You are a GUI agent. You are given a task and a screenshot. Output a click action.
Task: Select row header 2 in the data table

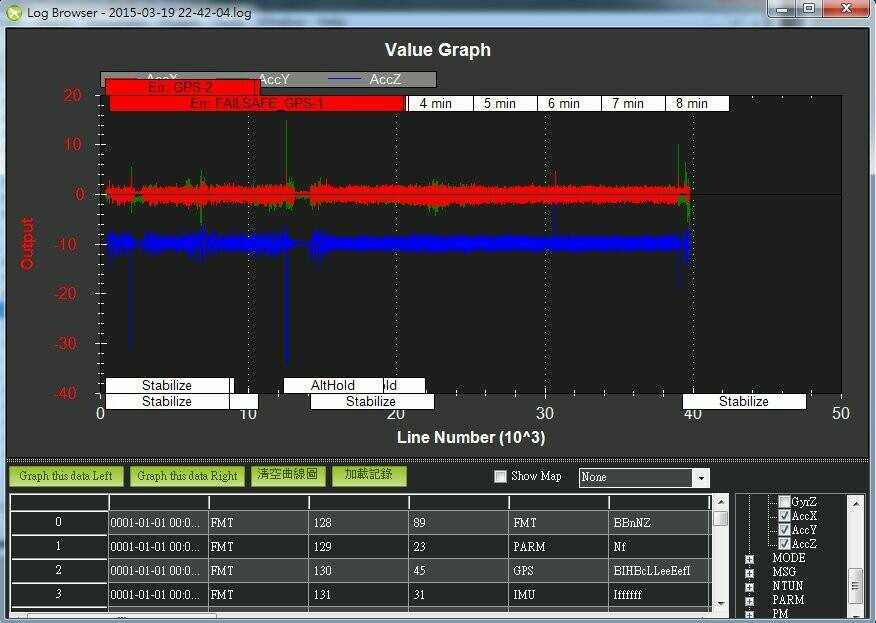tap(58, 570)
